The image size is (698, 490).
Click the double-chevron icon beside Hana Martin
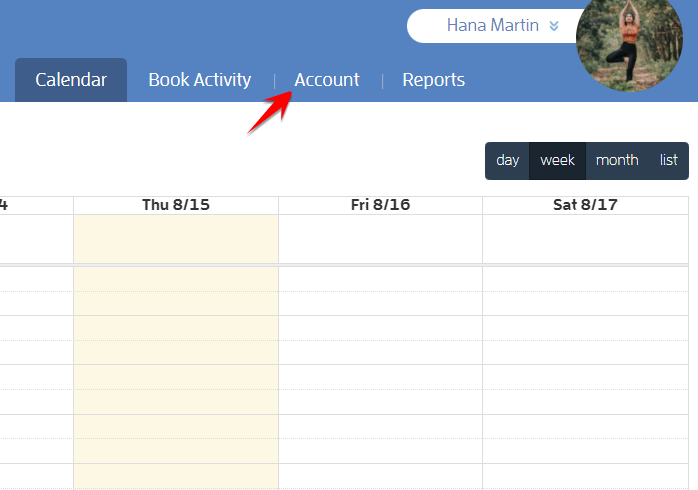[554, 26]
